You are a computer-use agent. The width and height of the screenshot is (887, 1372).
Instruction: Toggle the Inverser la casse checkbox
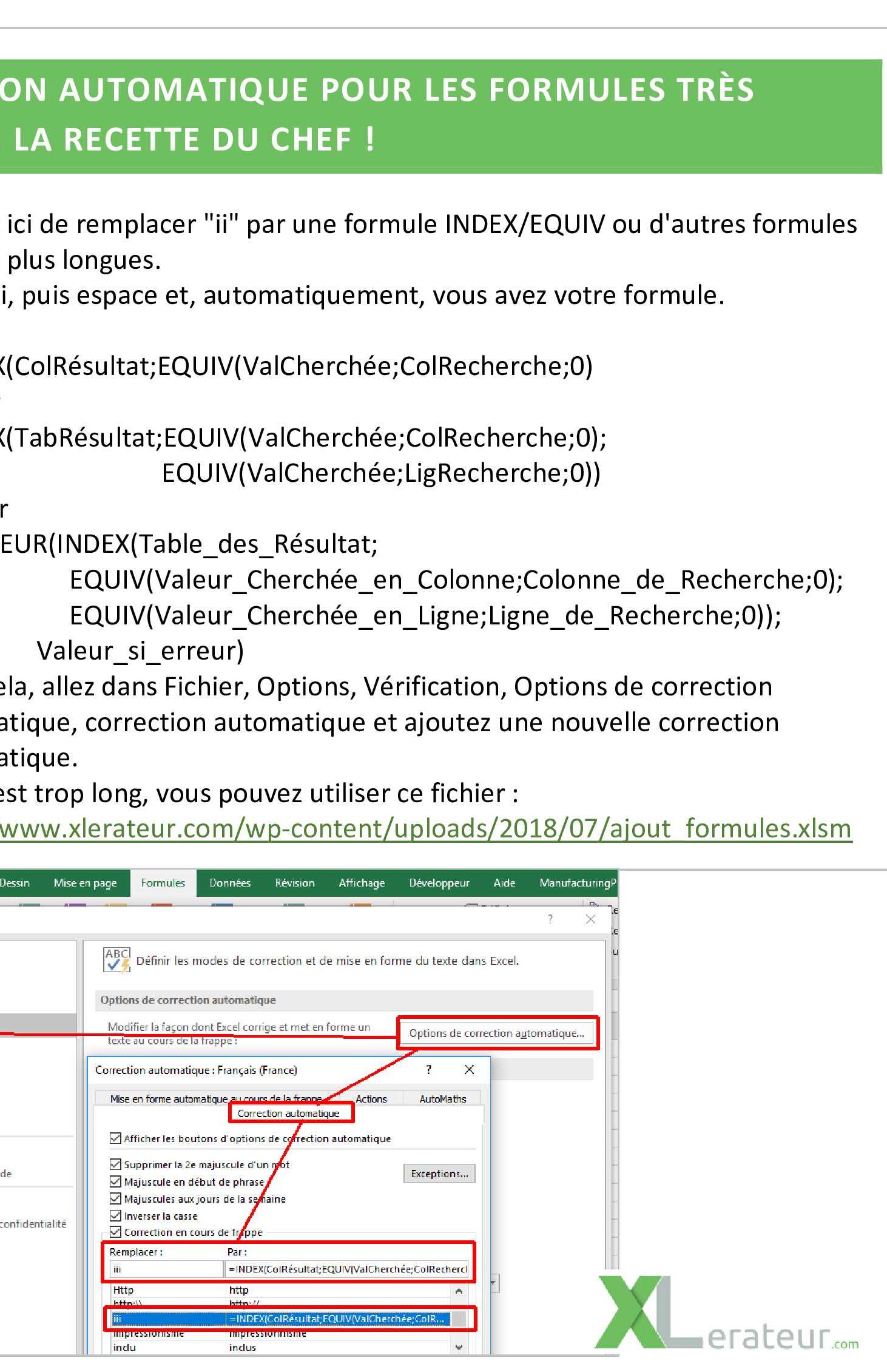coord(115,1215)
